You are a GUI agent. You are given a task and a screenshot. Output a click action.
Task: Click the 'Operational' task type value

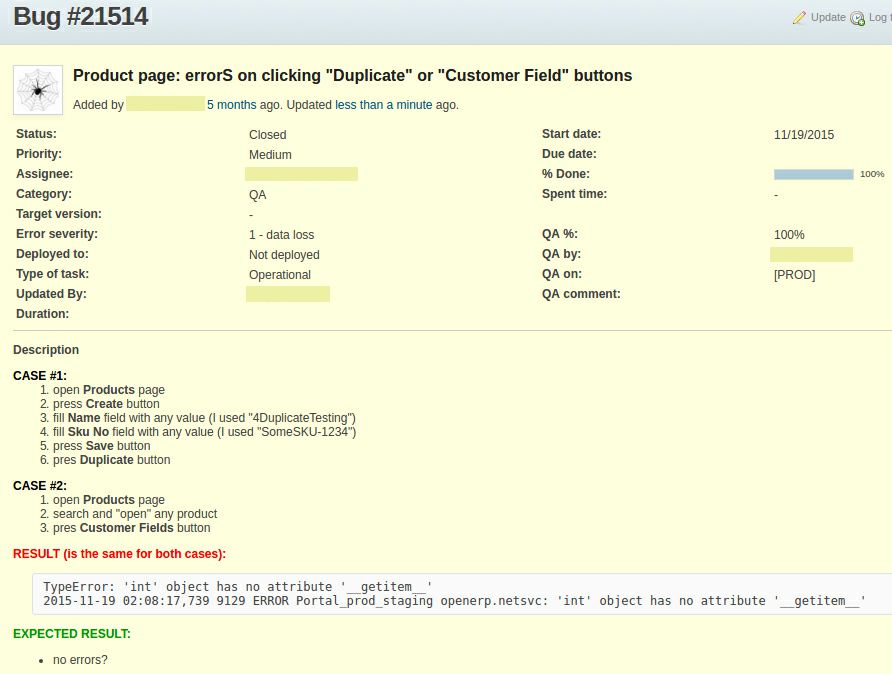(x=280, y=275)
